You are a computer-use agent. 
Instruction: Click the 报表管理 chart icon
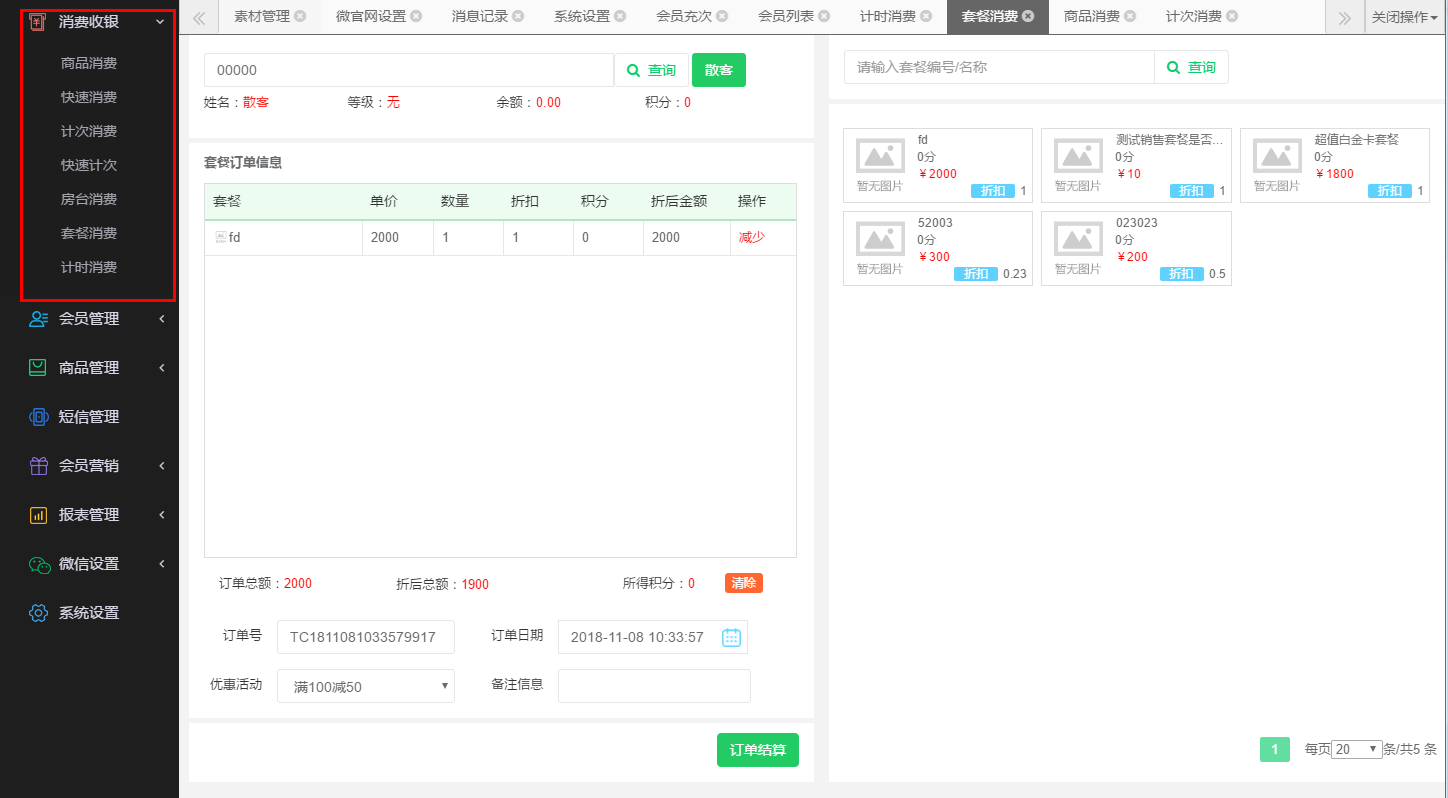38,515
